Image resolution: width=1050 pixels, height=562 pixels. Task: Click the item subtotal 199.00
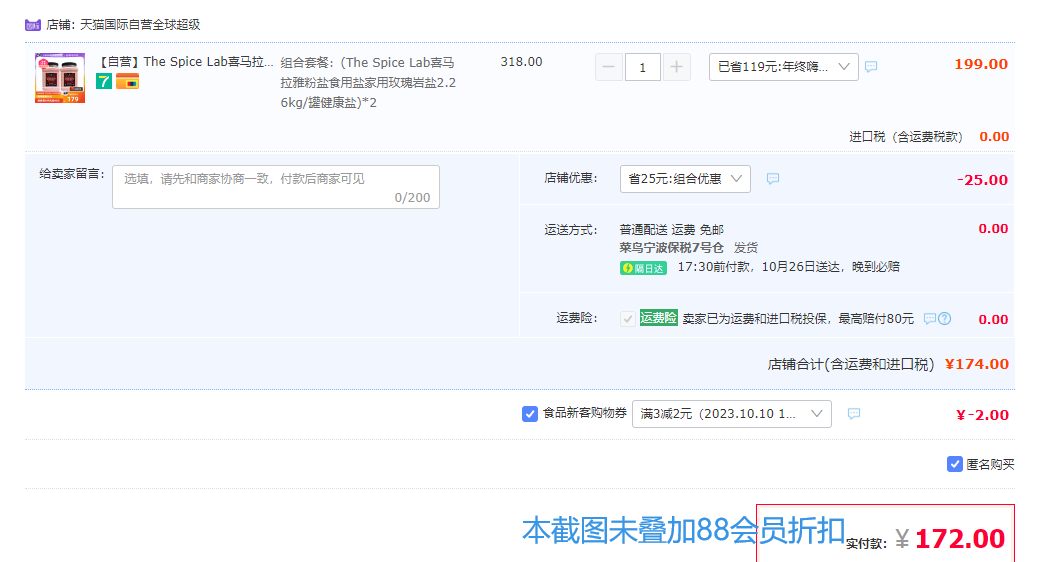(981, 64)
